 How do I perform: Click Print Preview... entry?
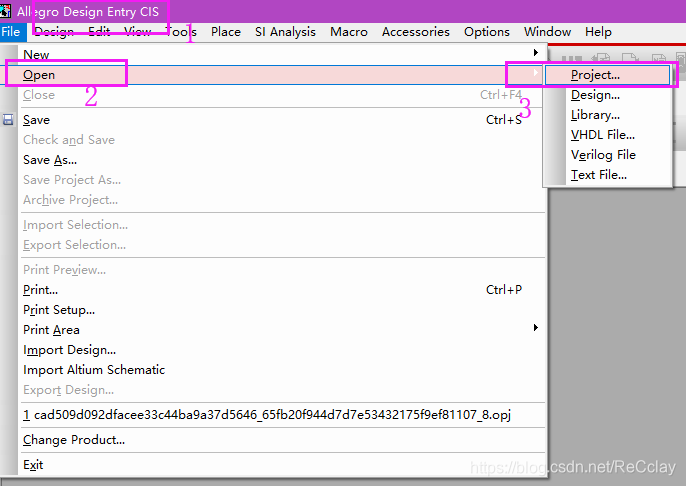coord(282,270)
